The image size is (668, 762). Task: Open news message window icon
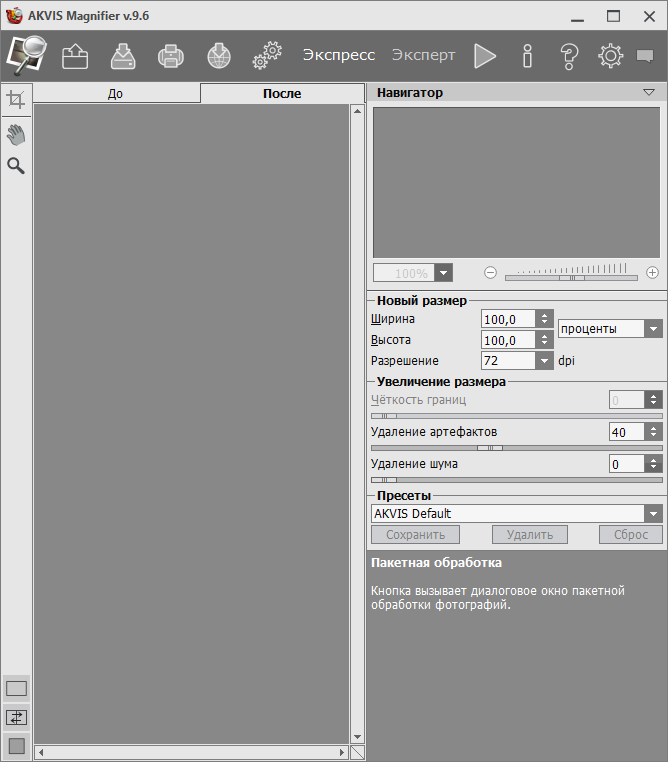click(645, 56)
